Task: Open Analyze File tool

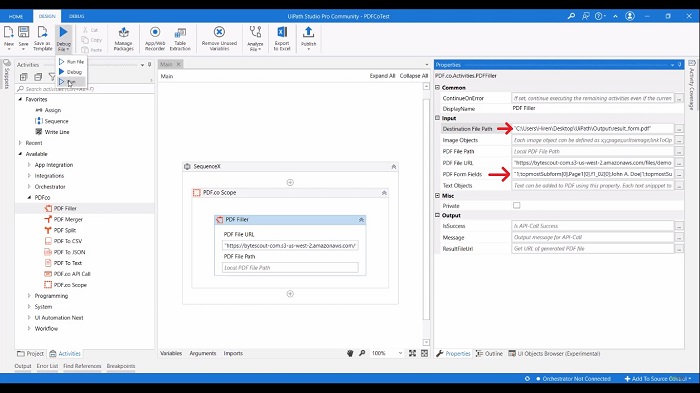Action: click(x=255, y=39)
